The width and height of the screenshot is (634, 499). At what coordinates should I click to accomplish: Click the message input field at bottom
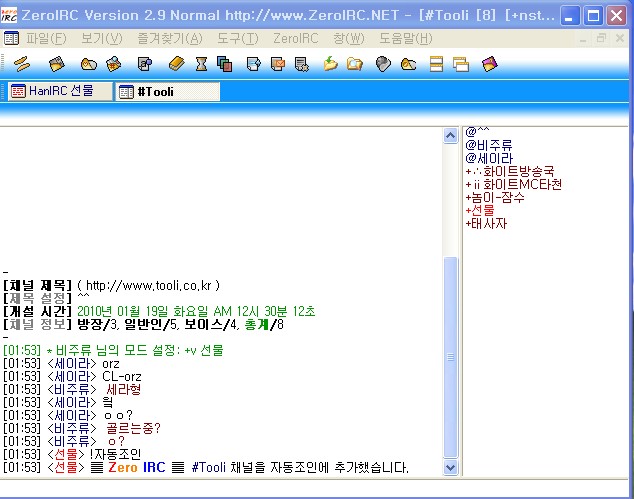(x=315, y=488)
